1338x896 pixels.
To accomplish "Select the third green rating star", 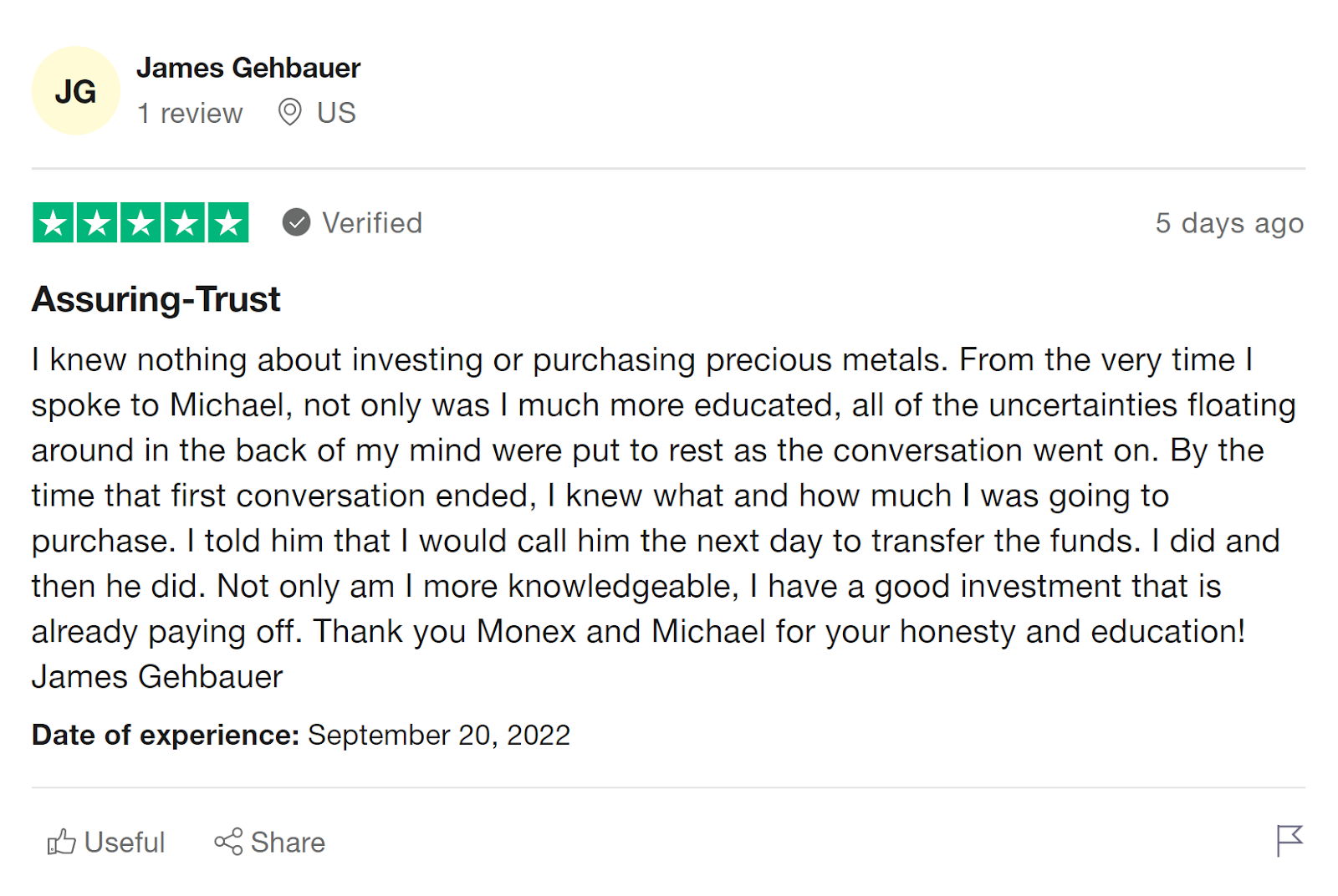I will (140, 222).
